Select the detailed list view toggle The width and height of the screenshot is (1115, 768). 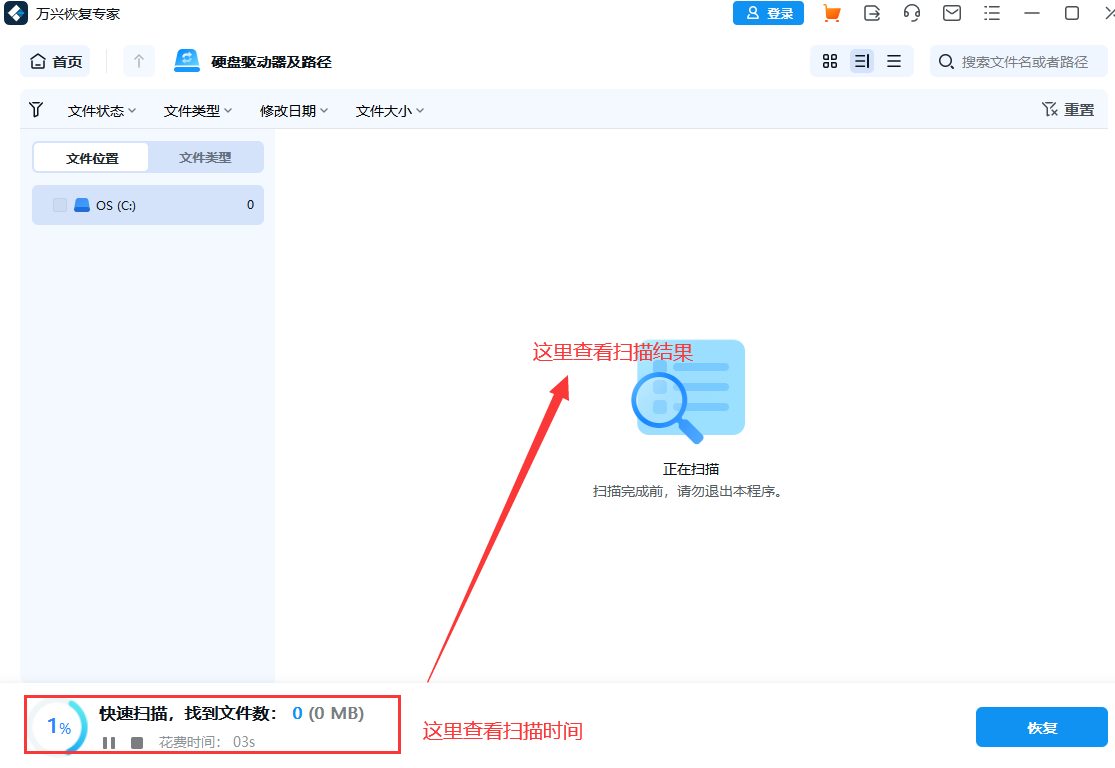(x=862, y=61)
